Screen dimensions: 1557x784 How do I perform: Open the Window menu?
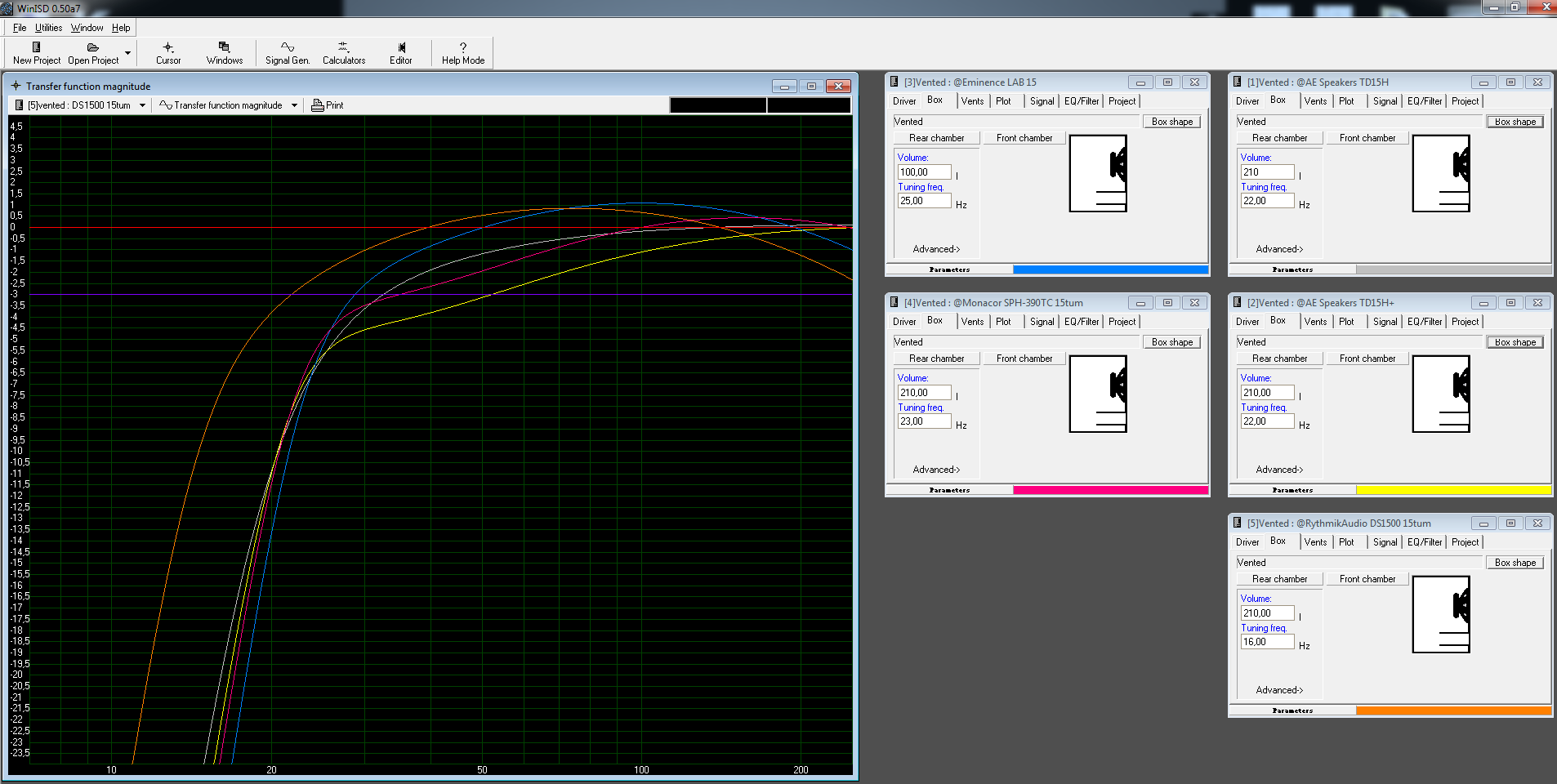87,28
